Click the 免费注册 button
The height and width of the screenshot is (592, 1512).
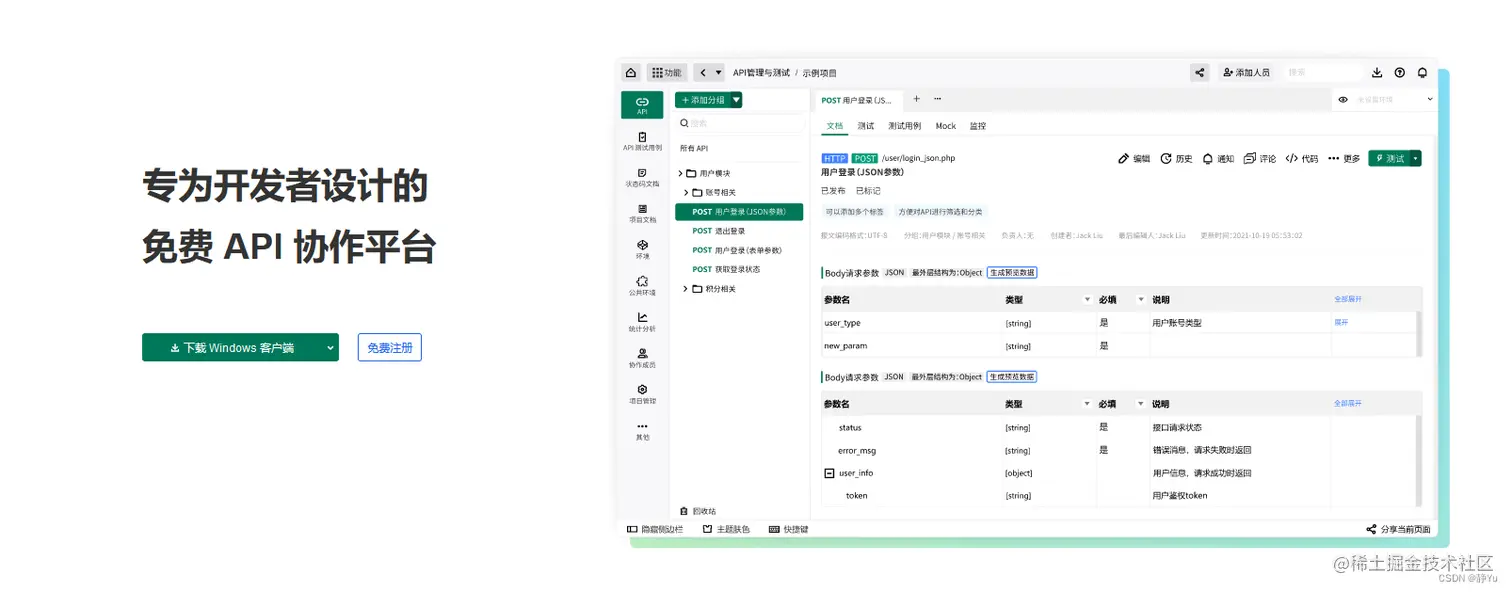[389, 347]
